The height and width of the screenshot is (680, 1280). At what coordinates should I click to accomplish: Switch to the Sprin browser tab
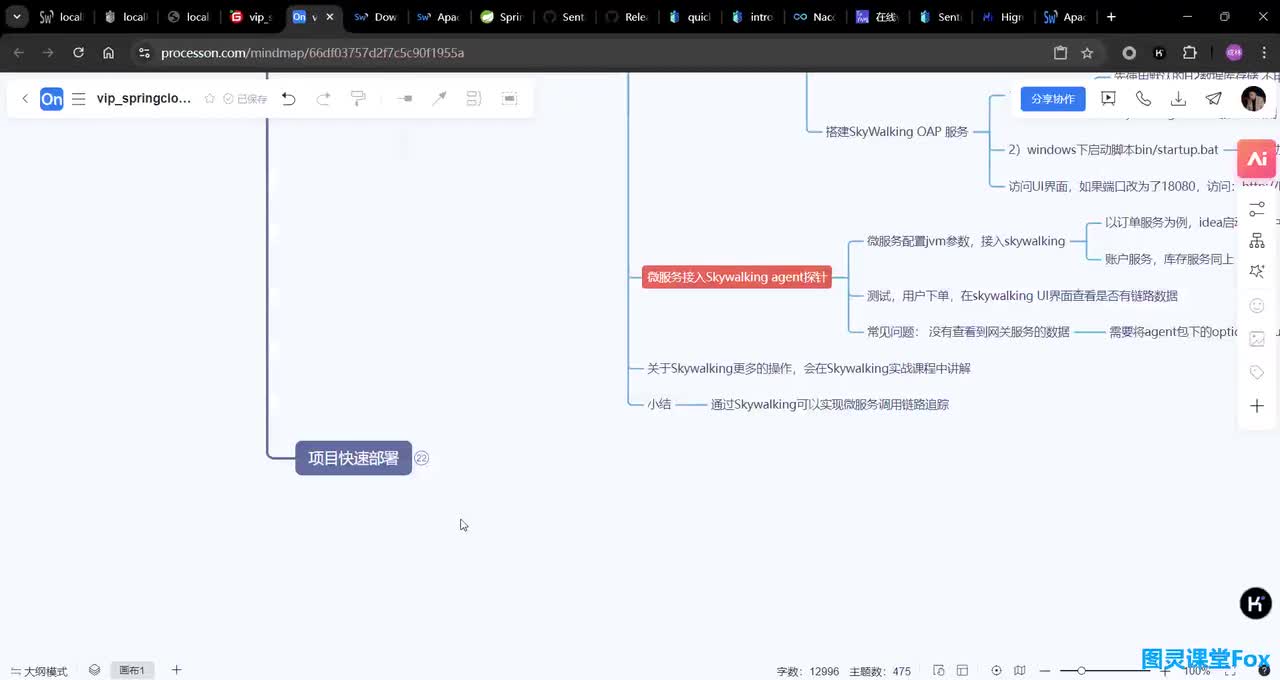coord(503,17)
